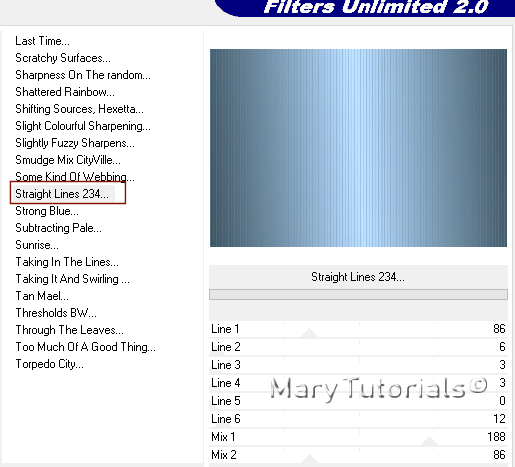Pick the 'Shattered Rainbow...' filter
The width and height of the screenshot is (515, 467).
pos(65,92)
